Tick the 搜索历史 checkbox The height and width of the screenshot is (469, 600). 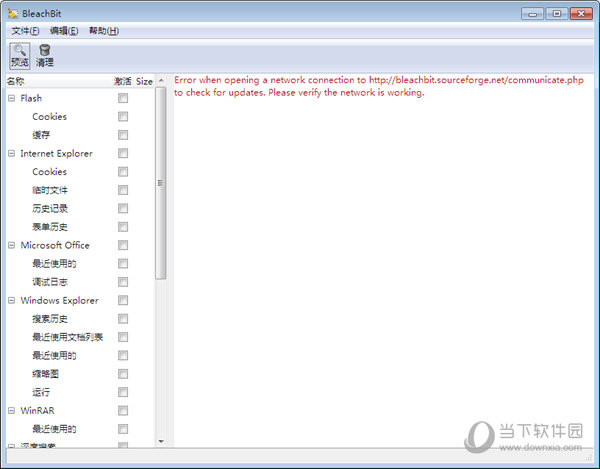coord(123,319)
